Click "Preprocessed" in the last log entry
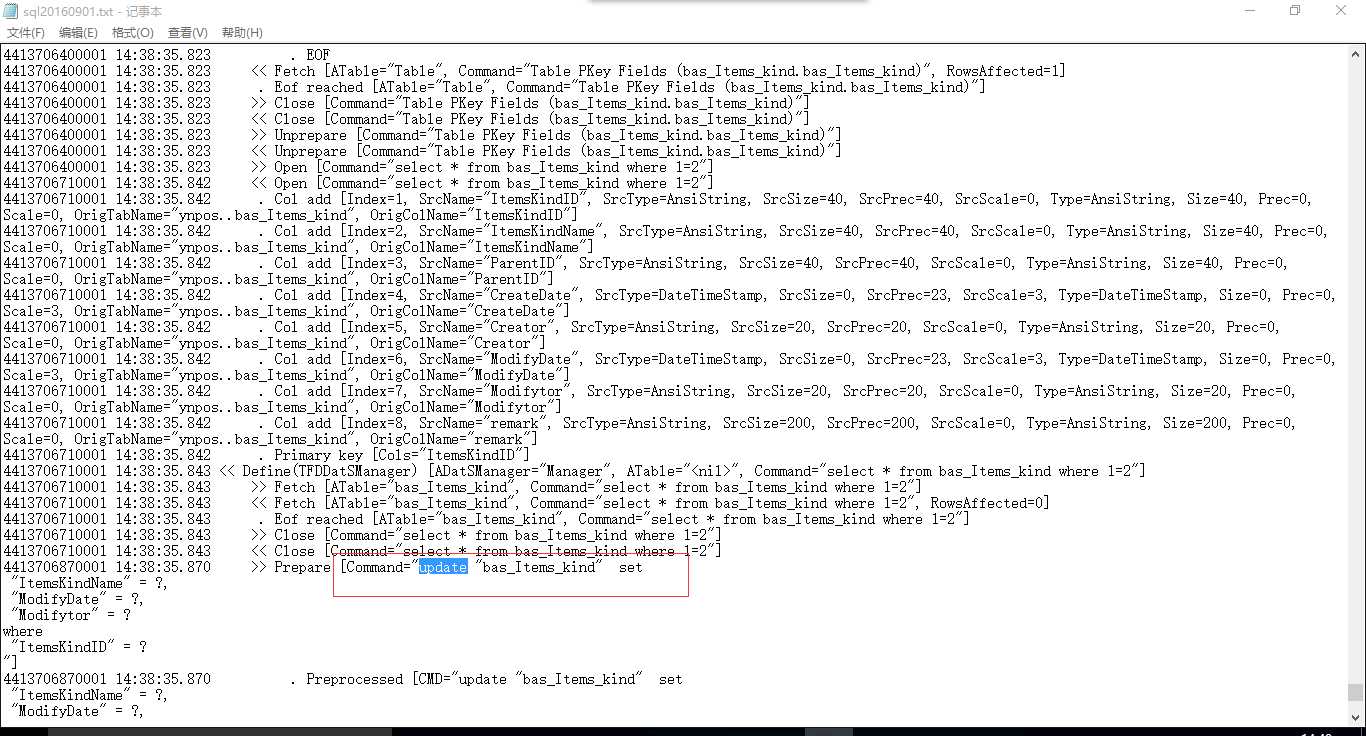 [x=354, y=679]
